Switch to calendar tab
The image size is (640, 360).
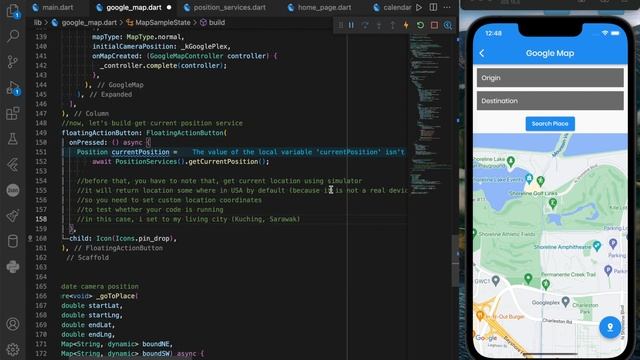(393, 7)
